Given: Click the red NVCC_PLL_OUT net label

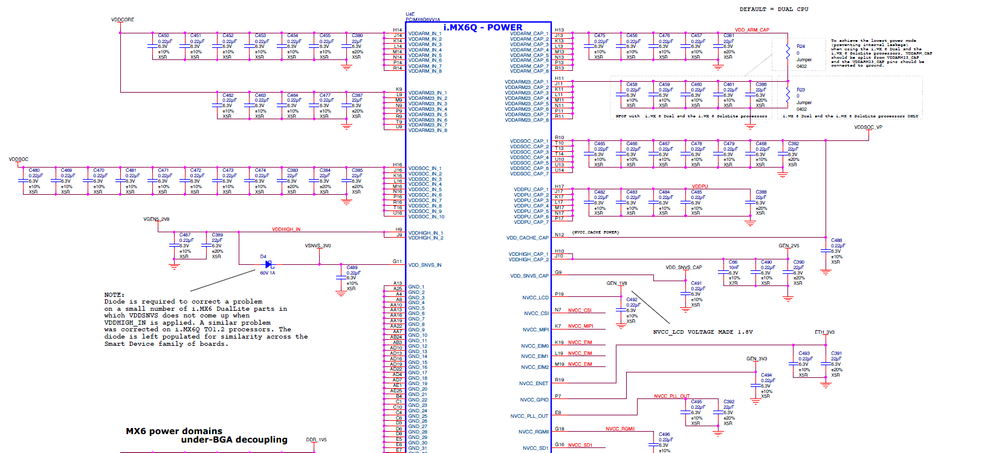Looking at the screenshot, I should click(x=672, y=396).
